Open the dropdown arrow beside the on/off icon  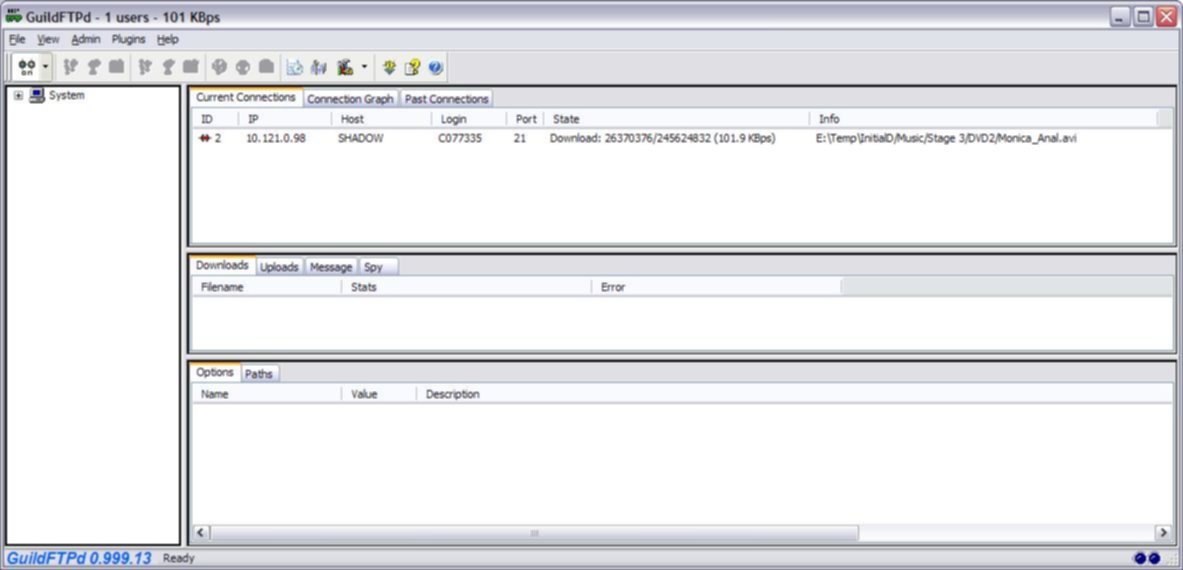click(x=46, y=67)
